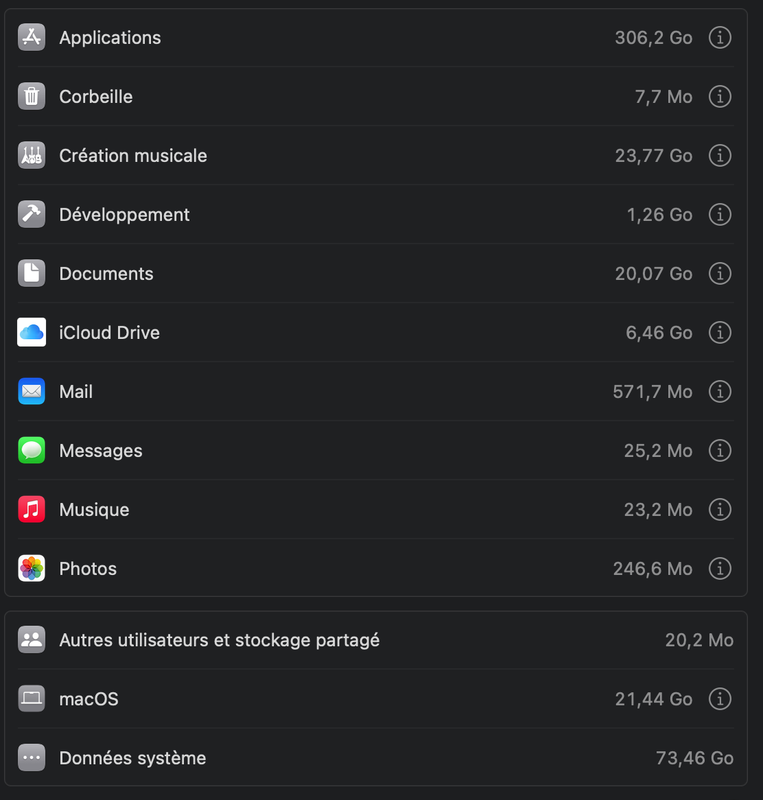Screen dimensions: 763x800
Task: Click the Applications App Store icon
Action: (x=32, y=38)
